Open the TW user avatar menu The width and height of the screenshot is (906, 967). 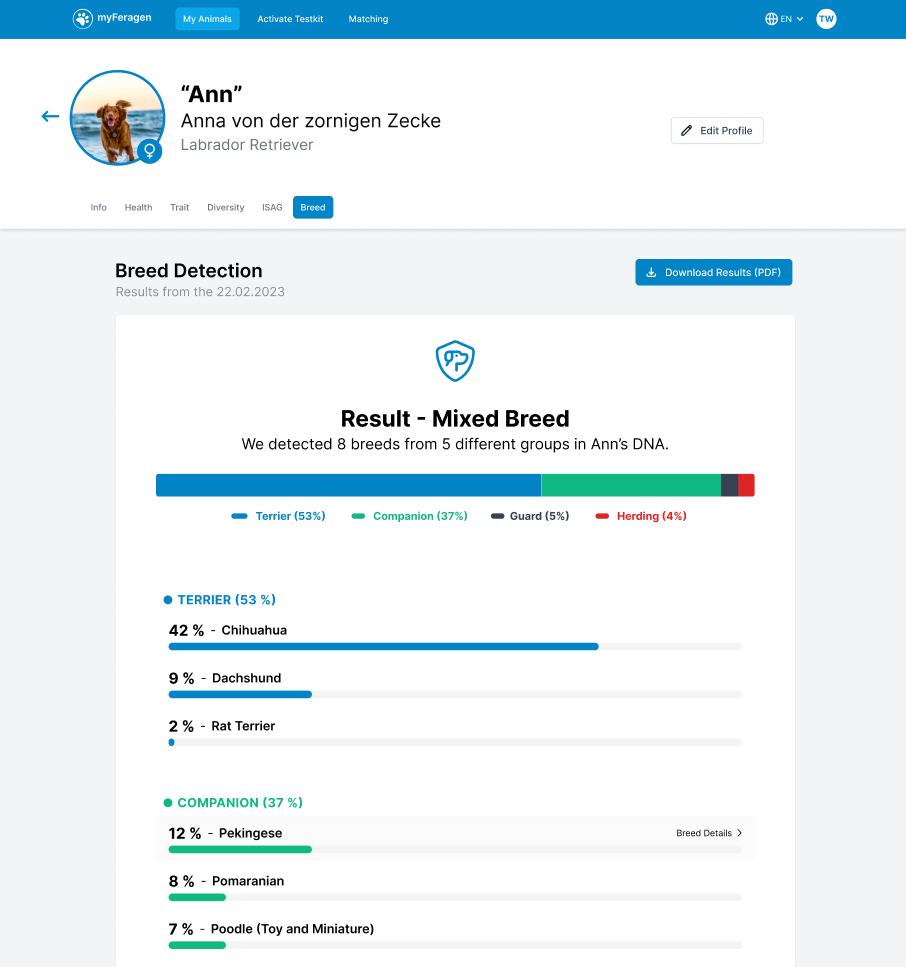tap(826, 19)
